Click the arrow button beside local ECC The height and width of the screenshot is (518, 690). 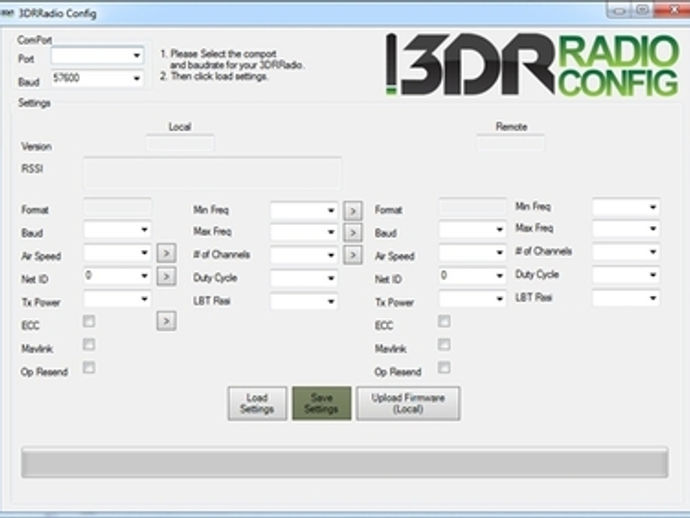166,321
